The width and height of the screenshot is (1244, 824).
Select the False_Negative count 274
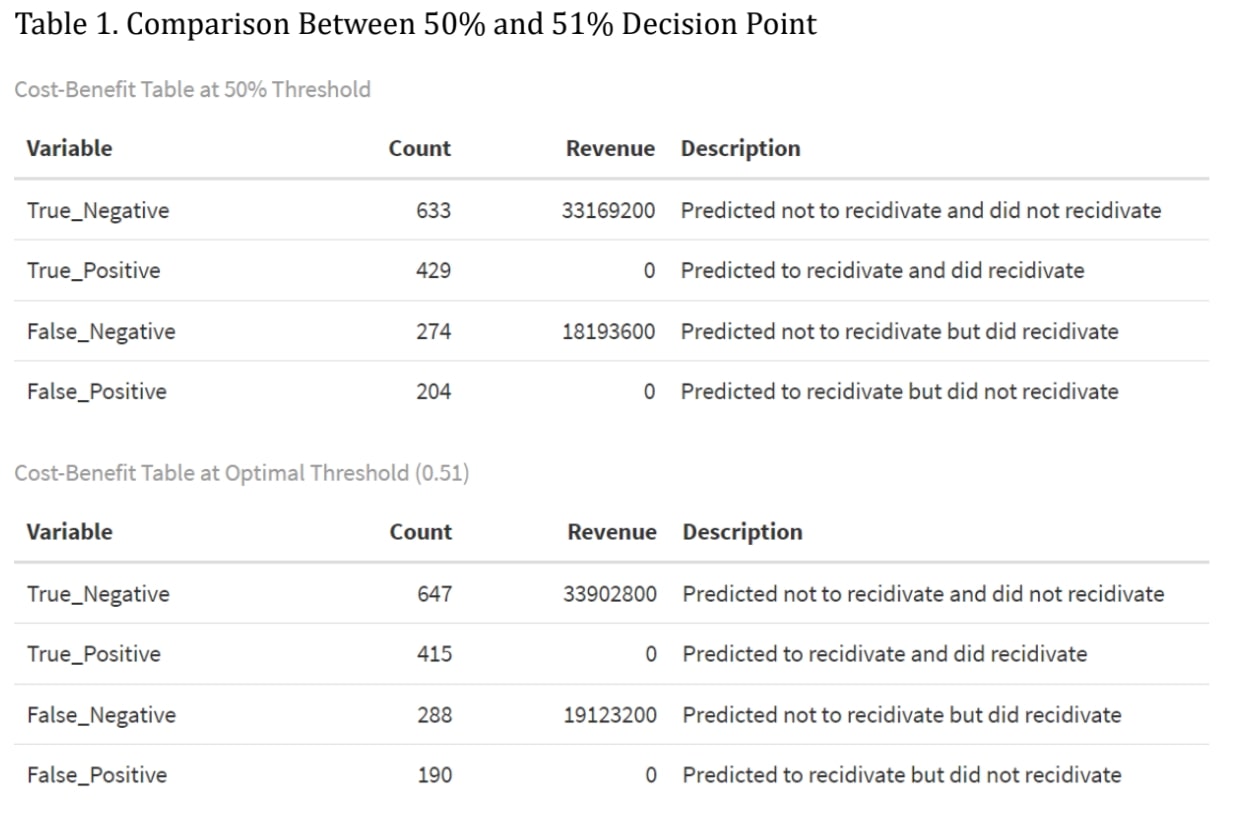(x=433, y=331)
